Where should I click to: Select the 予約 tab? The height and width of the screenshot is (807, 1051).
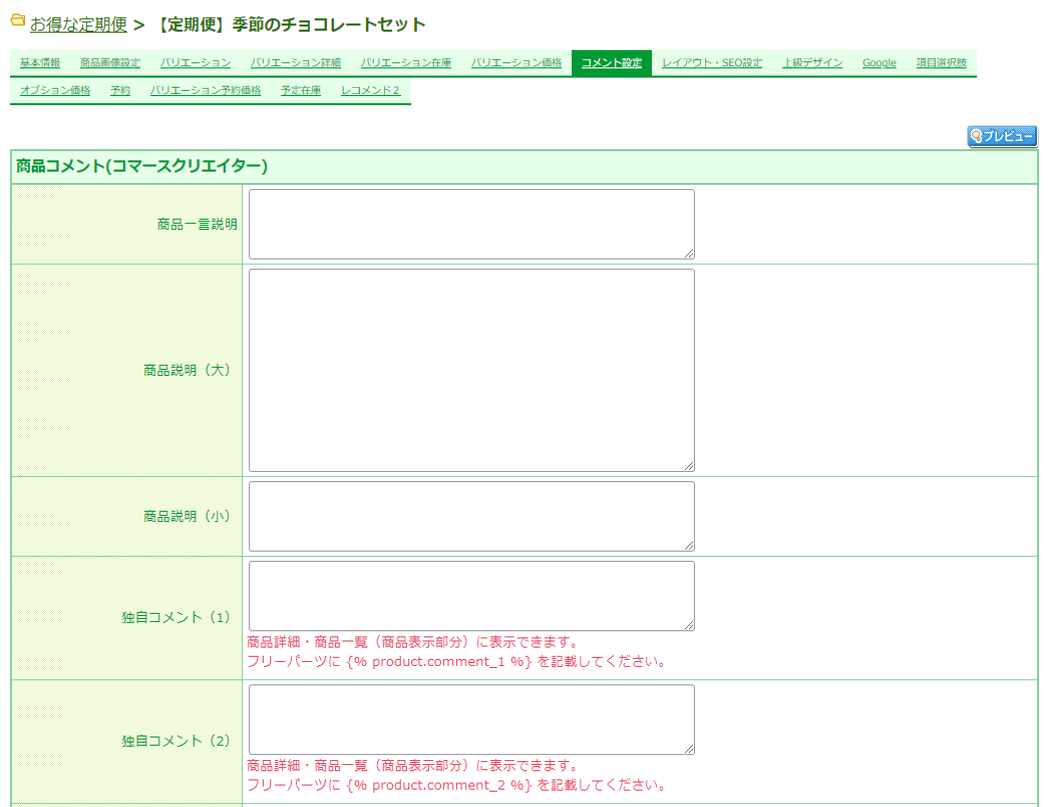120,90
